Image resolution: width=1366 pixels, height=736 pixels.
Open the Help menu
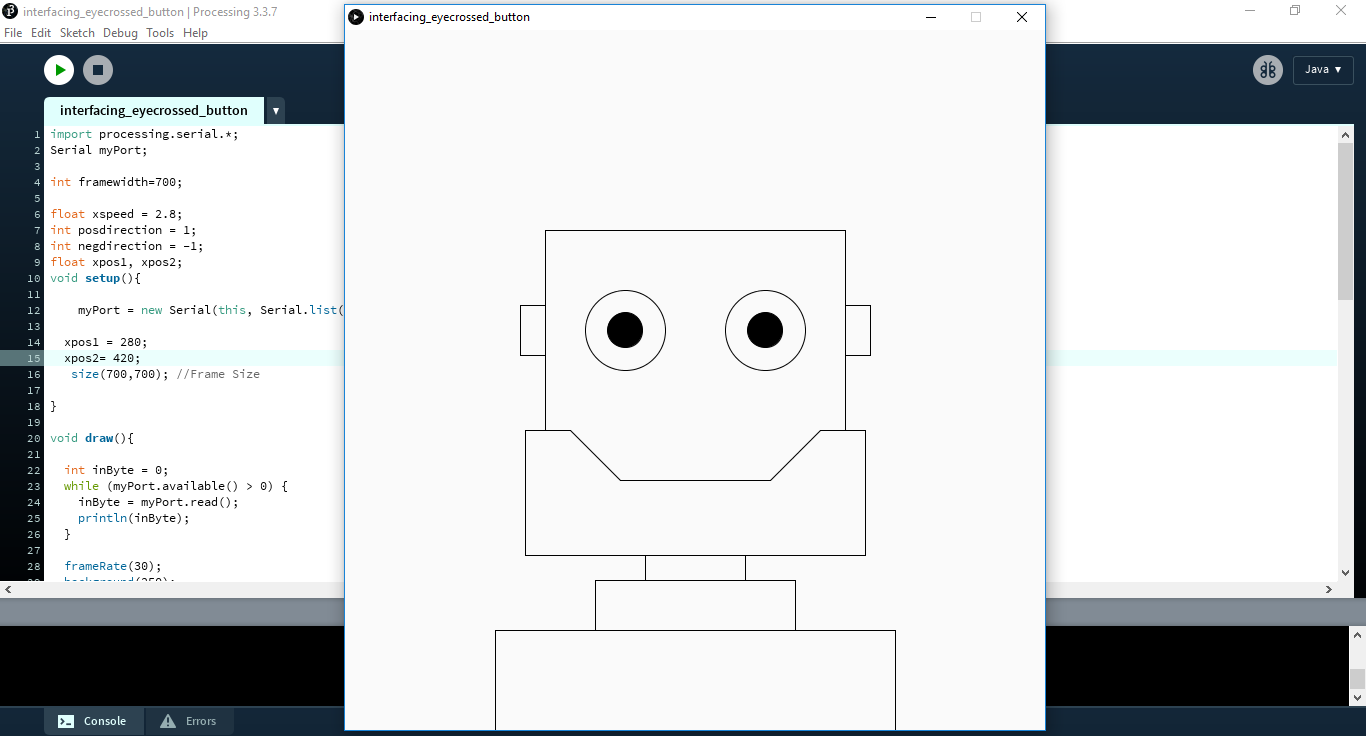click(196, 33)
